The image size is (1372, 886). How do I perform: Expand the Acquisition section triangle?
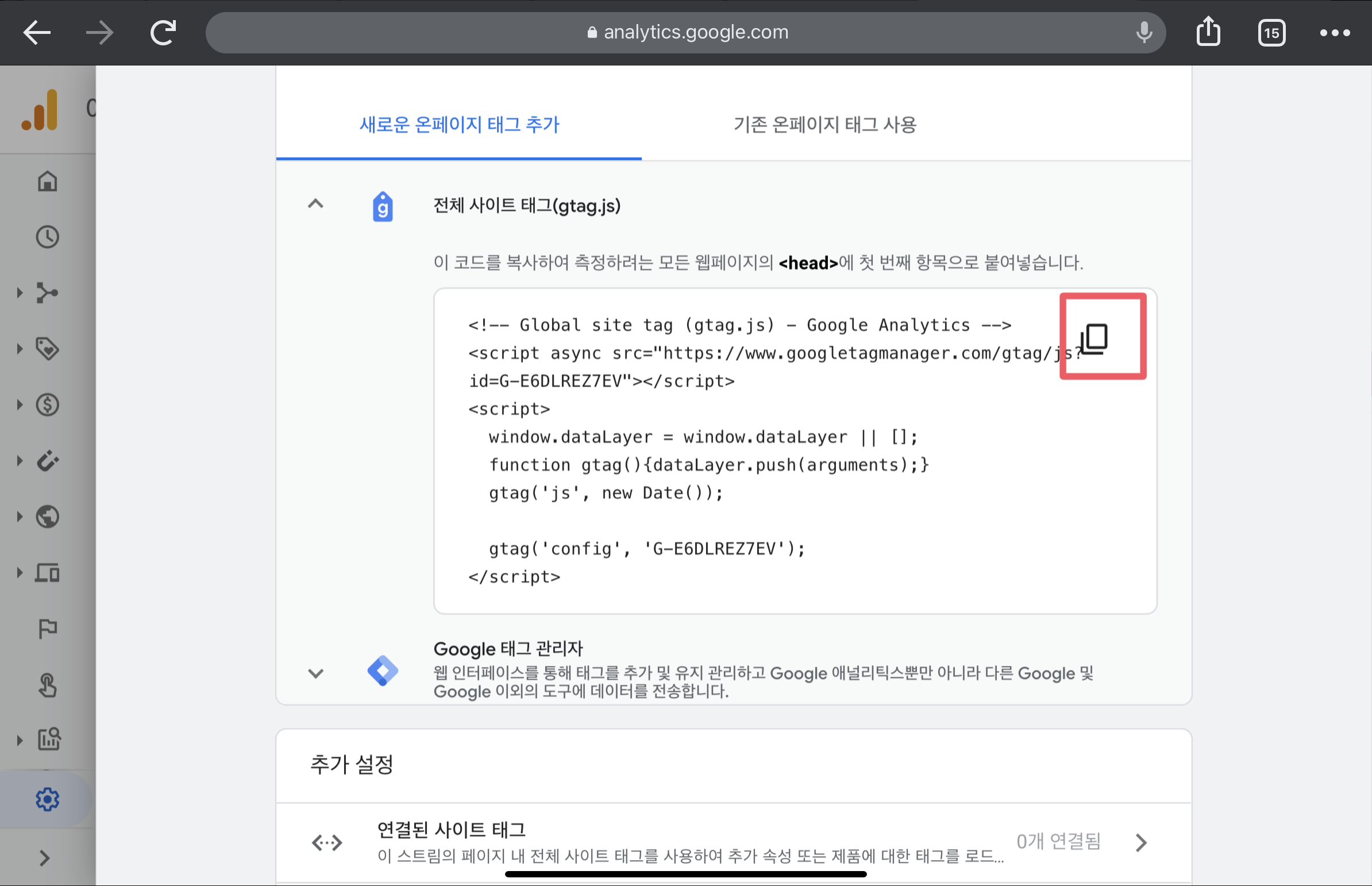(x=20, y=293)
